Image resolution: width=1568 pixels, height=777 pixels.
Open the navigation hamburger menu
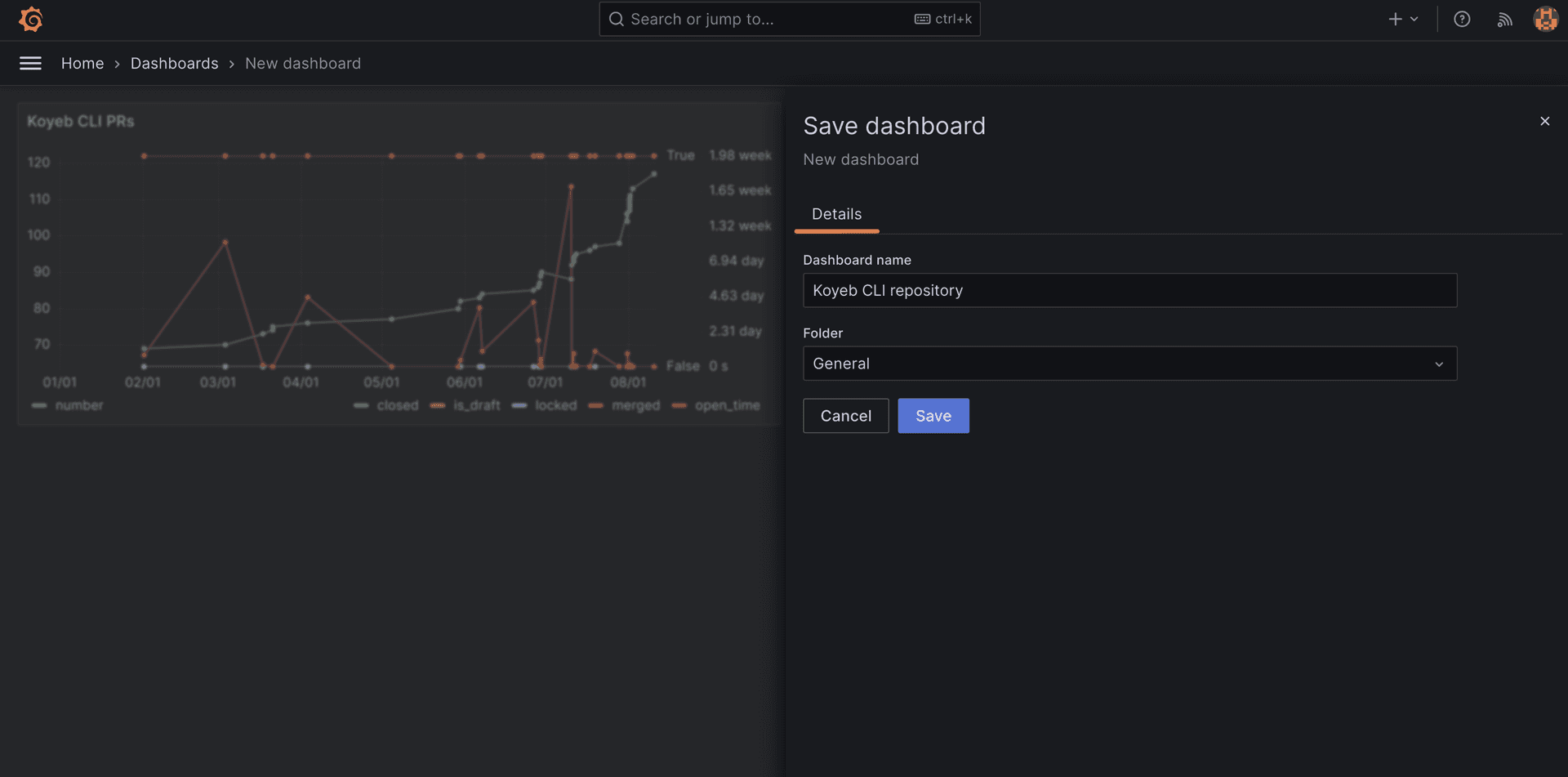[x=30, y=63]
